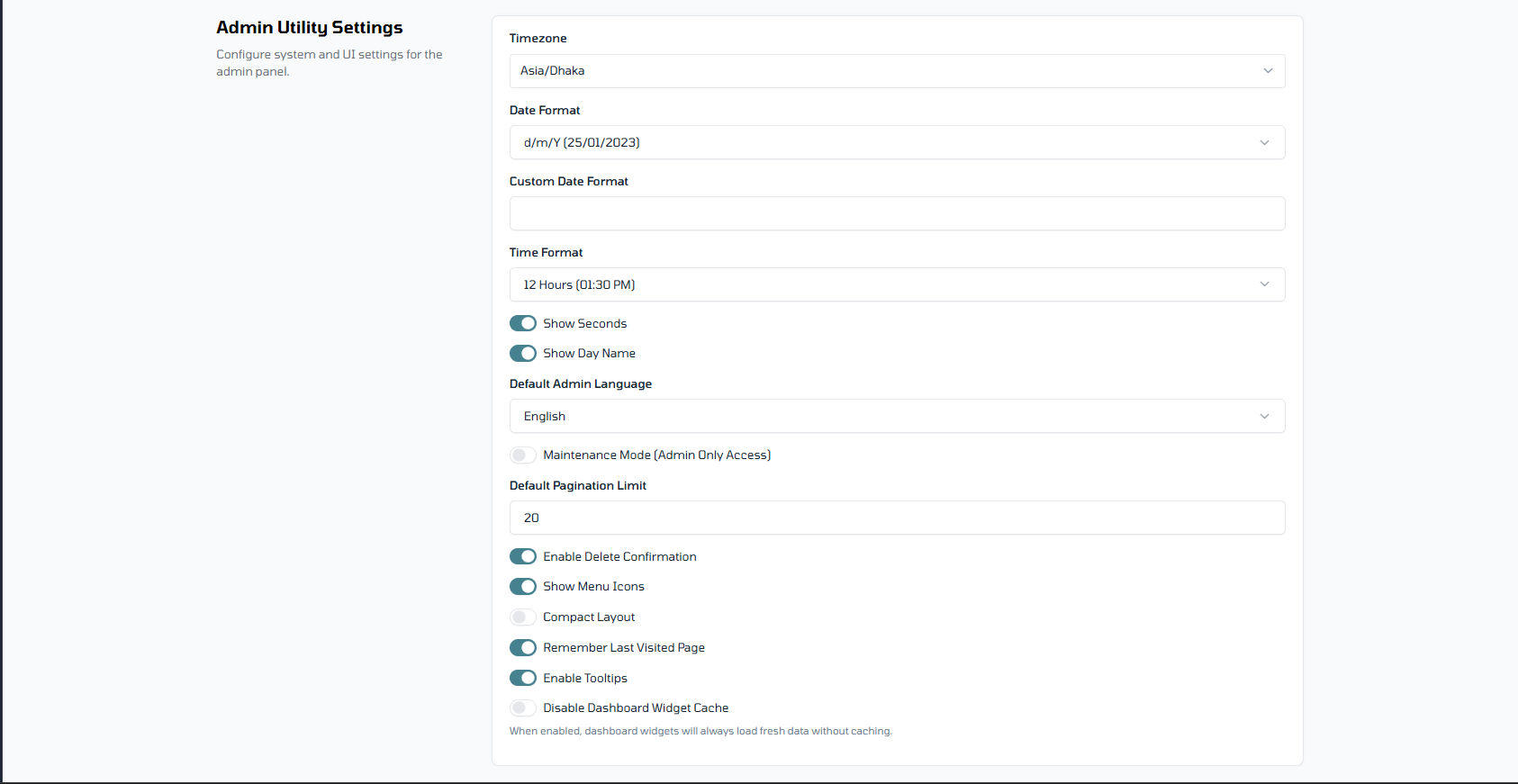
Task: Click the Date Format chevron icon
Action: click(1264, 142)
